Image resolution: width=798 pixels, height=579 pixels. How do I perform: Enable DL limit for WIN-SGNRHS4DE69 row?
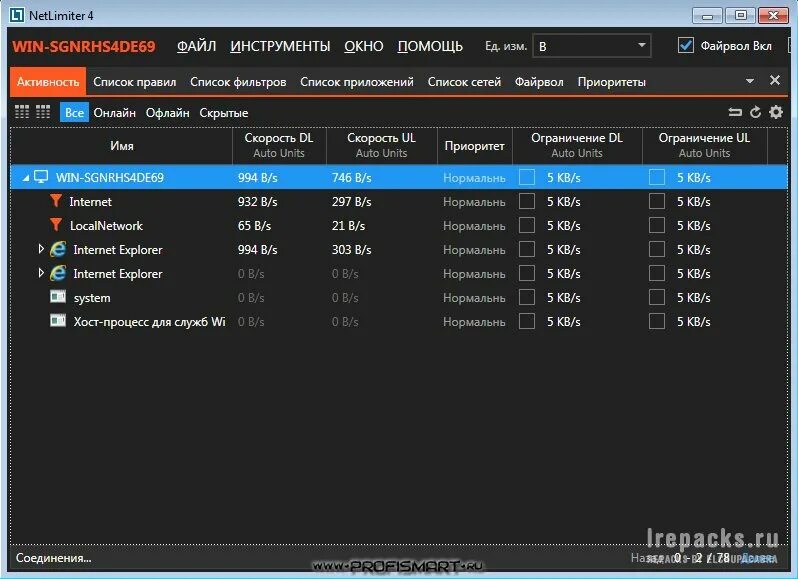tap(527, 177)
